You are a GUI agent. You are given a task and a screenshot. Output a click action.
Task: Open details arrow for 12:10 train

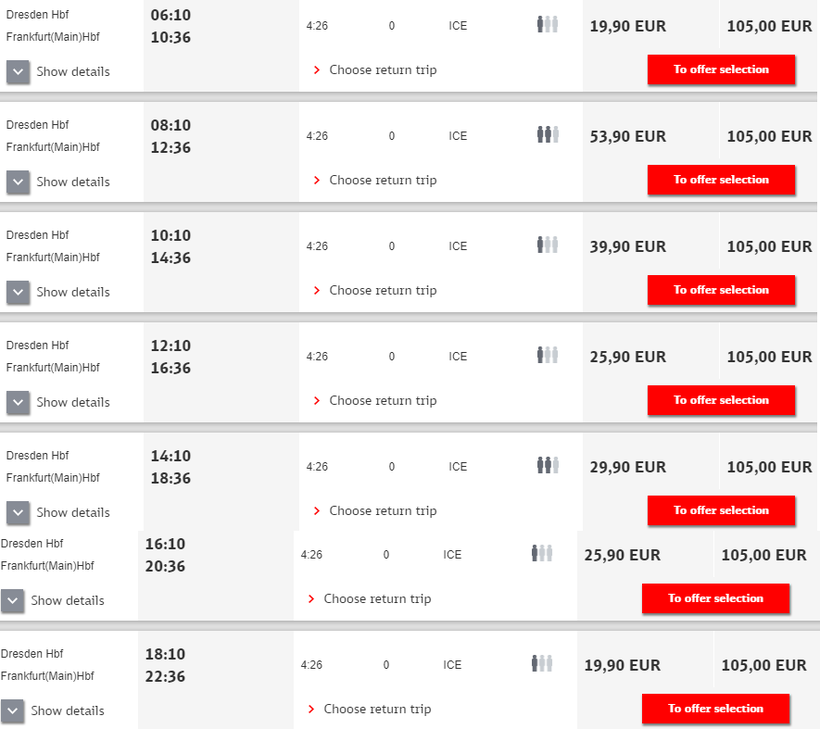[18, 402]
